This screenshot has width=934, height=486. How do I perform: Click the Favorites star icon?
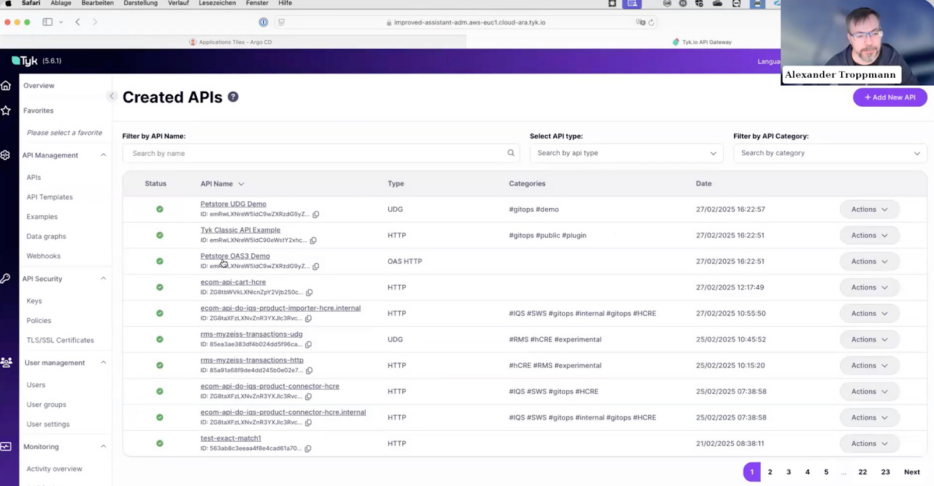(x=6, y=111)
